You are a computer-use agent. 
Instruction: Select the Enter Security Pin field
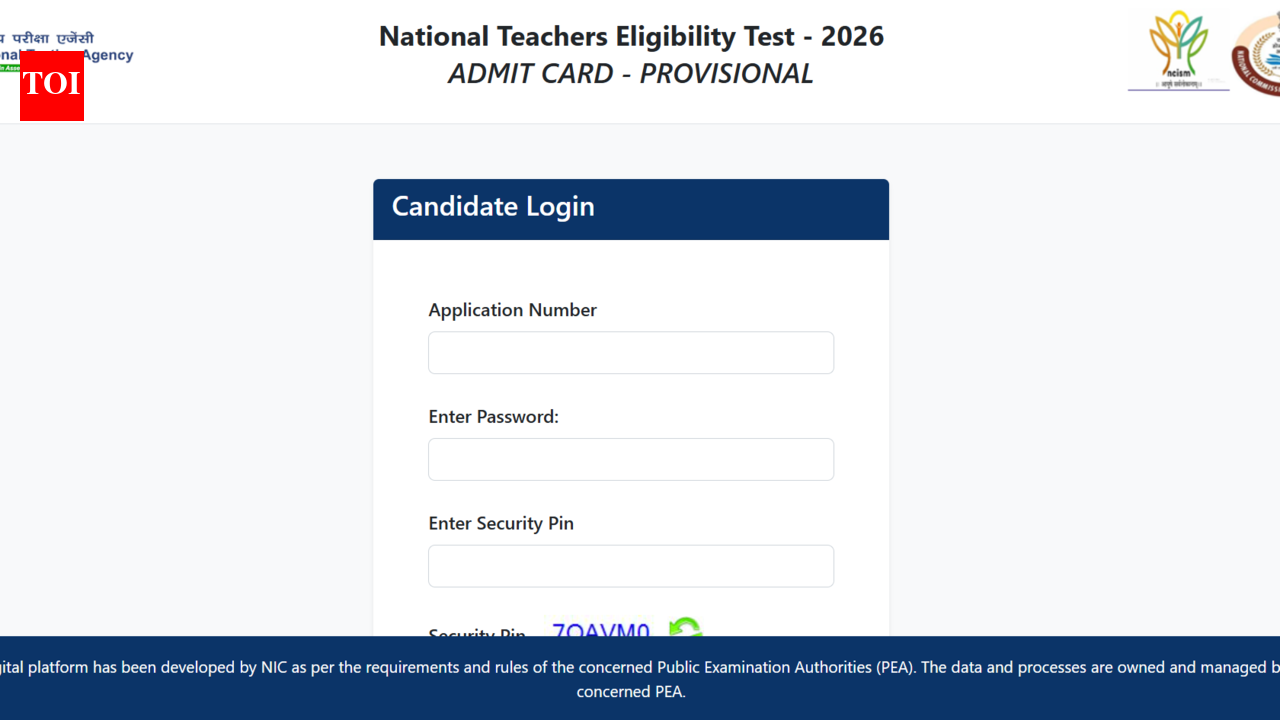(630, 565)
